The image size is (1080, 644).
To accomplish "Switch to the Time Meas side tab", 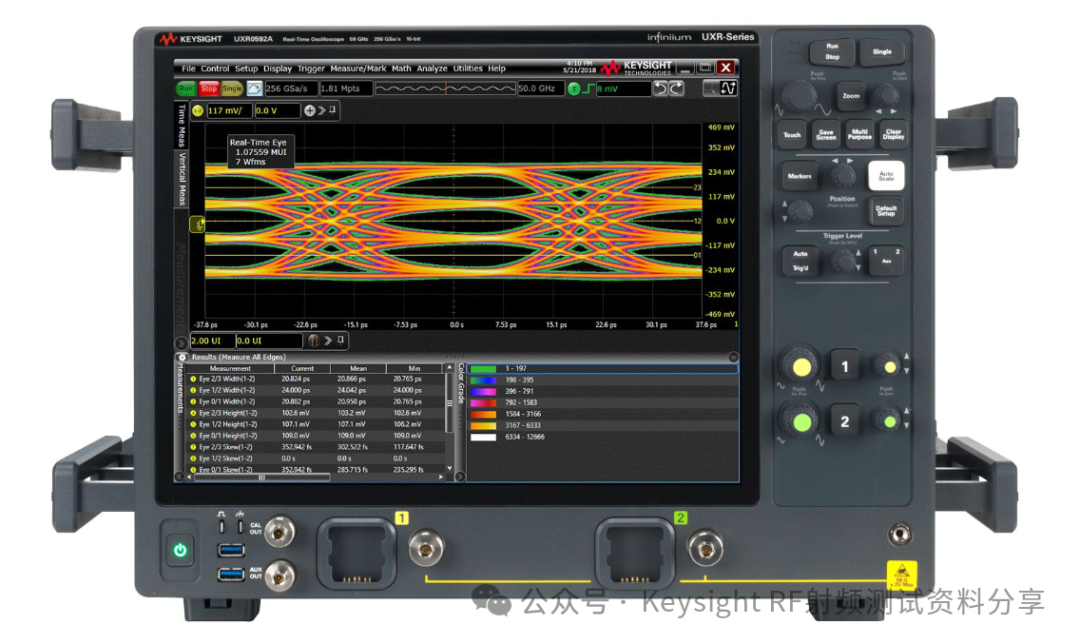I will click(182, 125).
